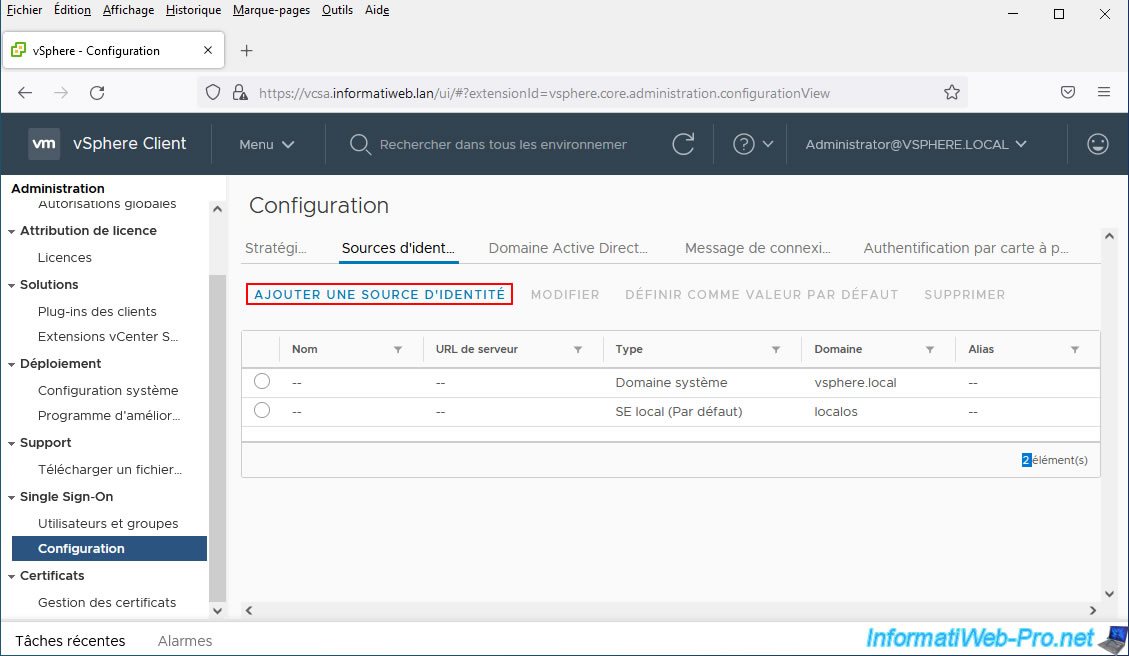This screenshot has width=1129, height=656.
Task: Open the Édition menu
Action: pos(72,10)
